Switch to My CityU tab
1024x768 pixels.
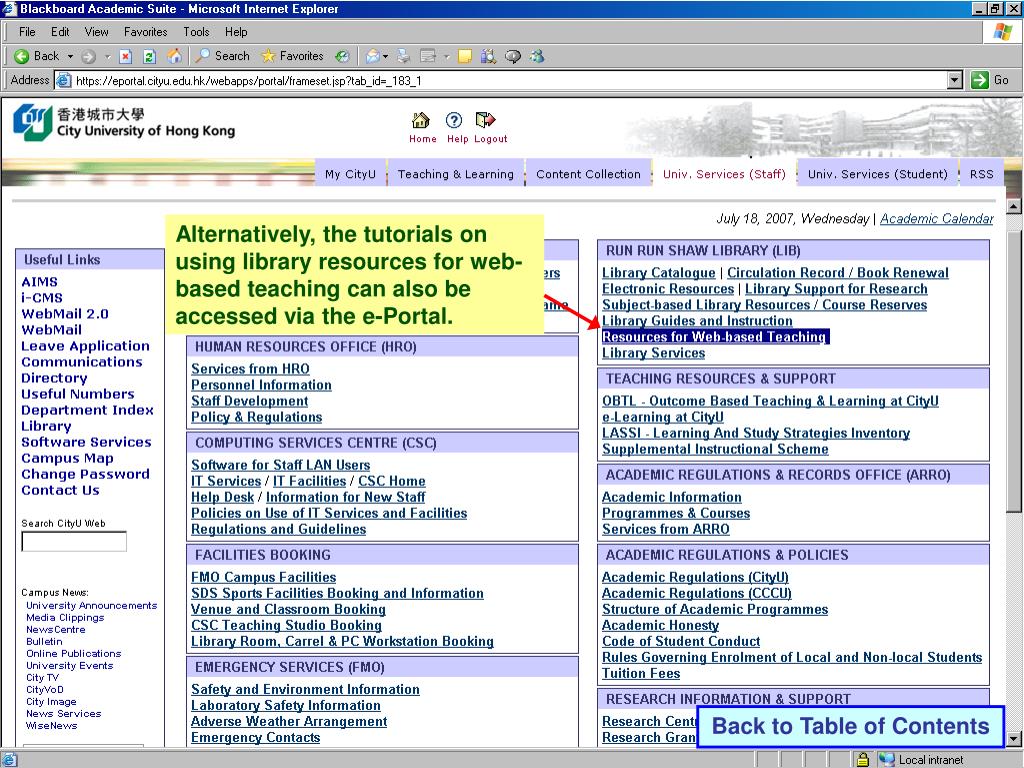click(x=351, y=174)
